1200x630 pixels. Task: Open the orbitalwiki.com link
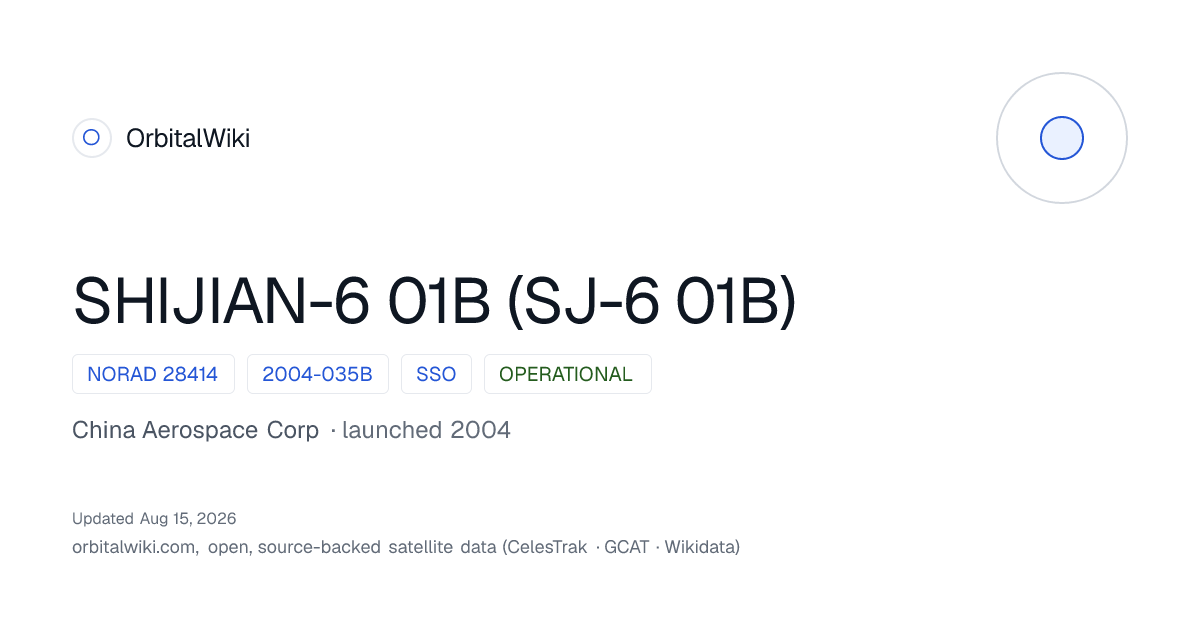pyautogui.click(x=134, y=547)
